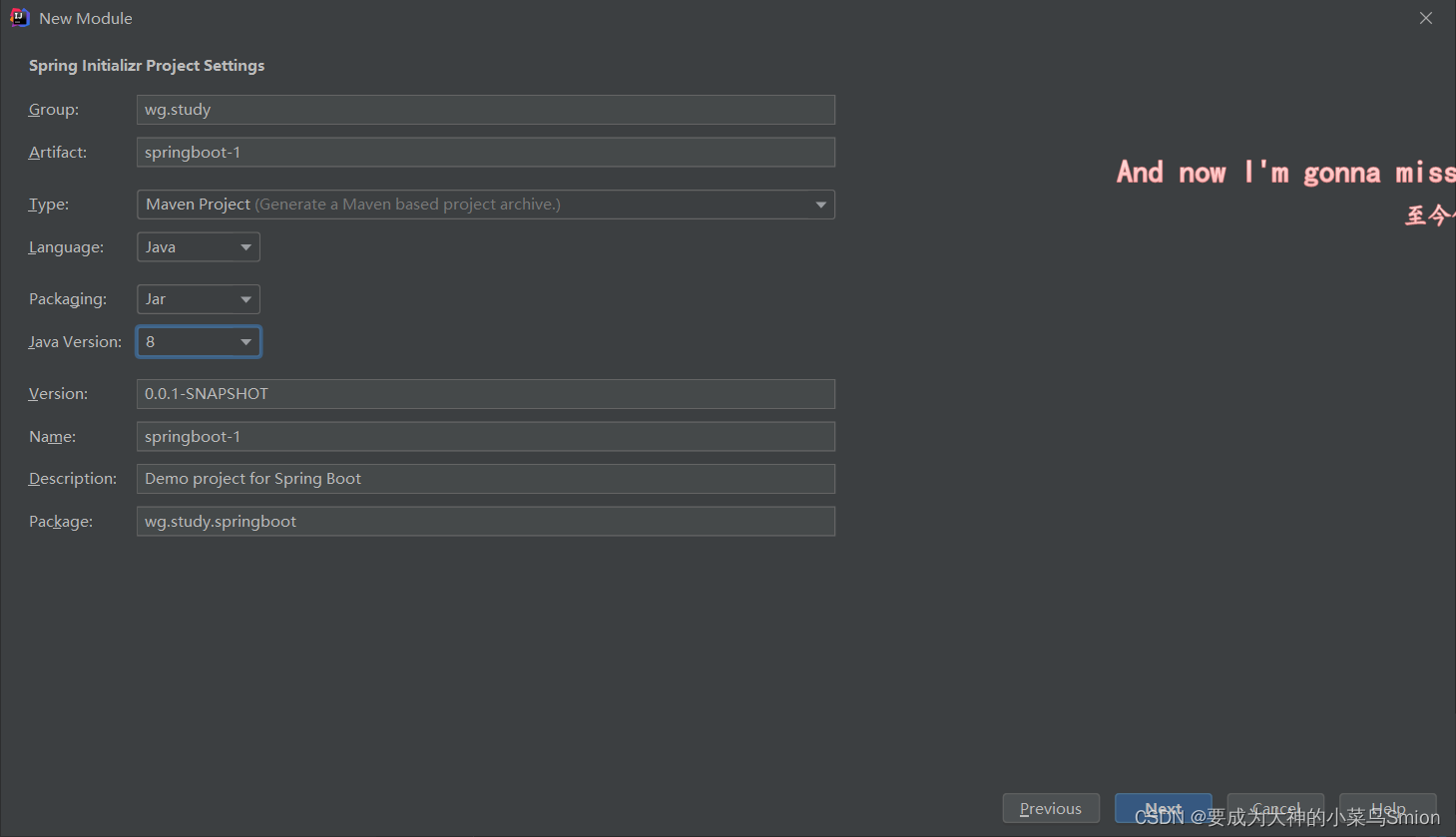Open the Type dropdown Maven Project
This screenshot has height=837, width=1456.
tap(486, 205)
